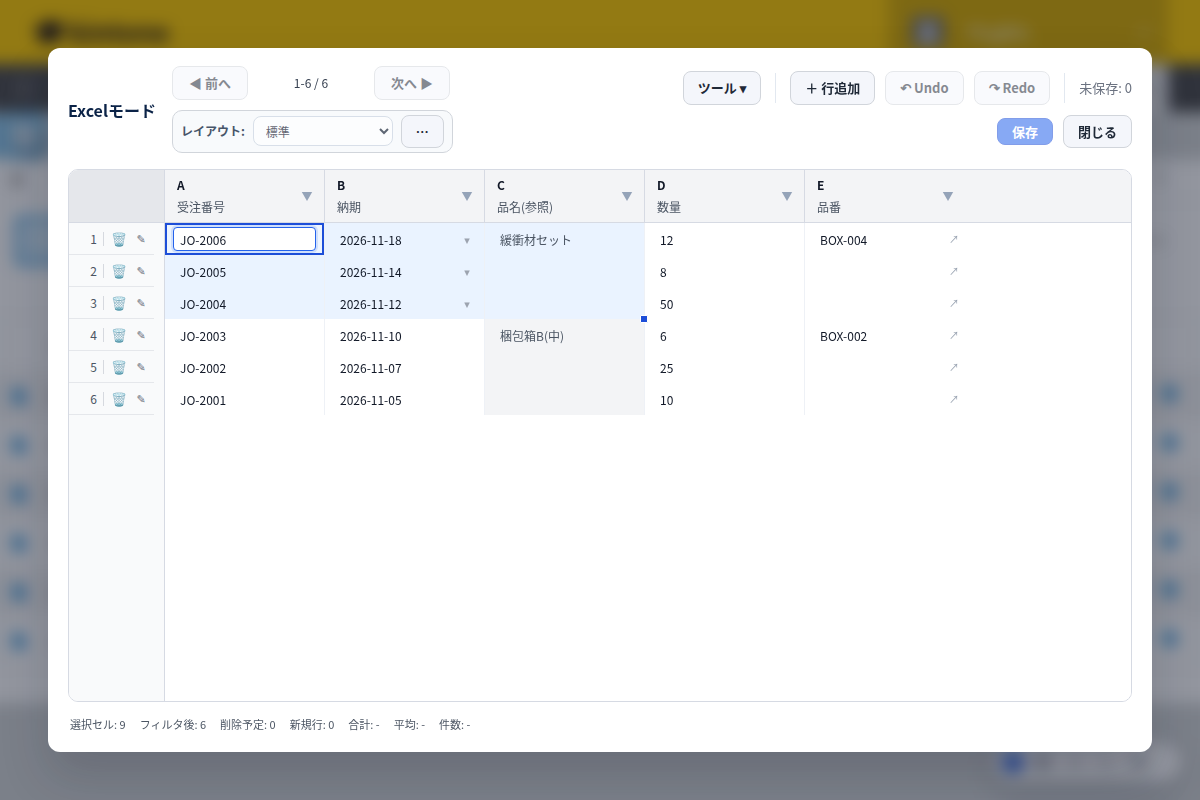Screen dimensions: 1200x800
Task: Delete row 2 with trash icon
Action: [119, 272]
